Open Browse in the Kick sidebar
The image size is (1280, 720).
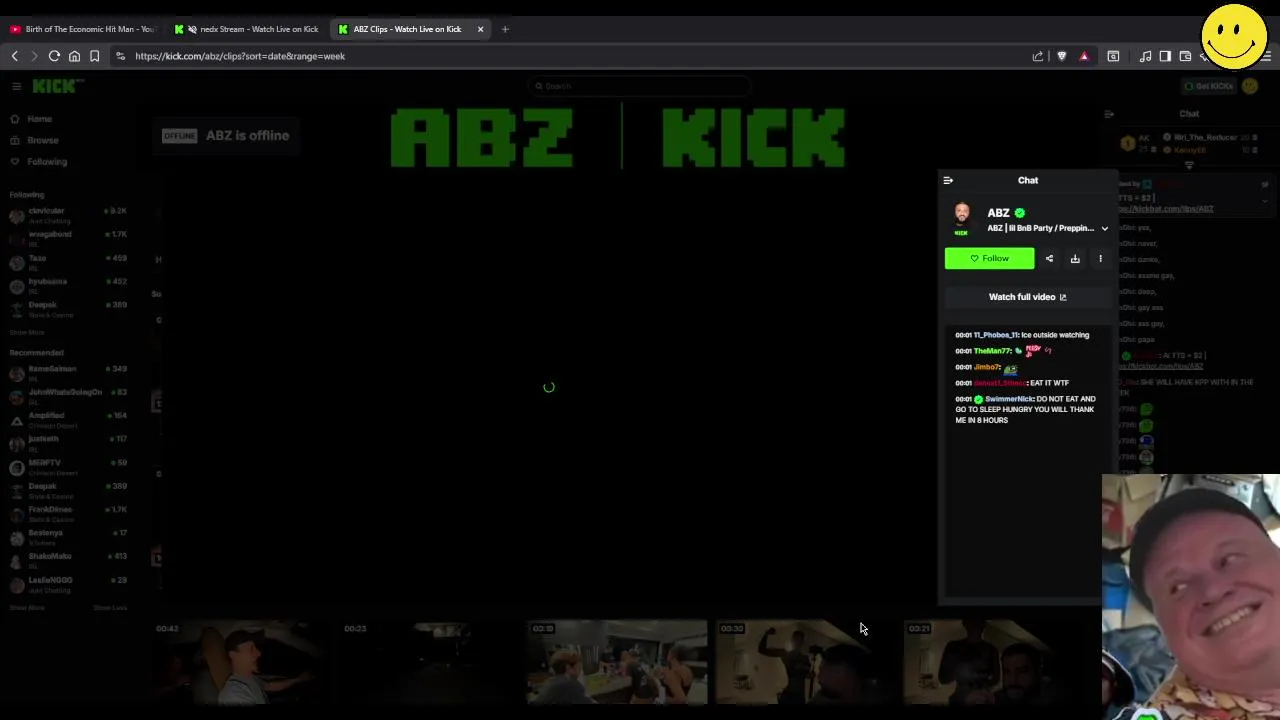point(35,140)
